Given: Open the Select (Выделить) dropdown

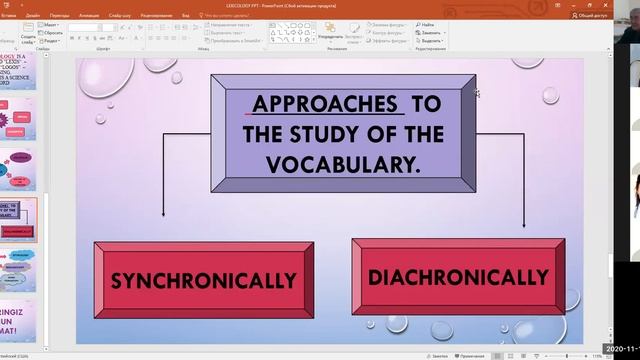Looking at the screenshot, I should (429, 41).
